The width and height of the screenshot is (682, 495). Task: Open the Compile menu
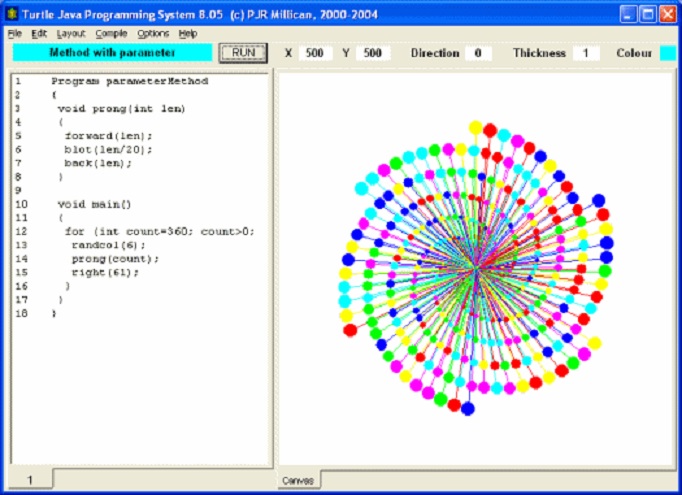111,33
